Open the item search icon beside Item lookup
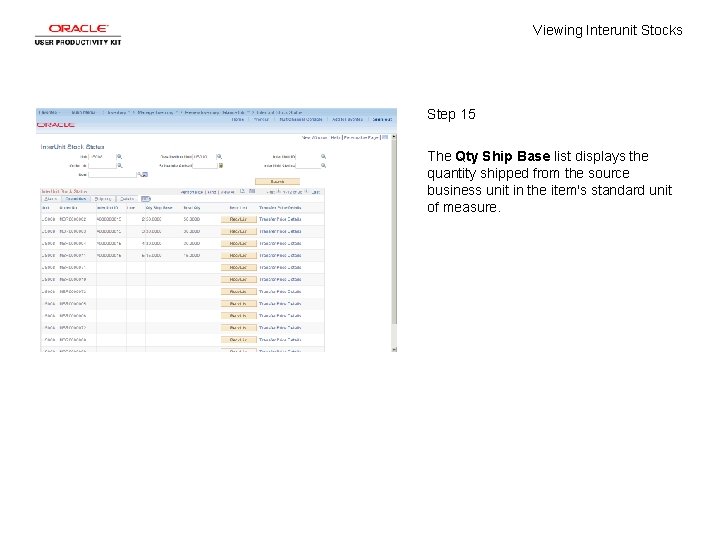 point(145,174)
